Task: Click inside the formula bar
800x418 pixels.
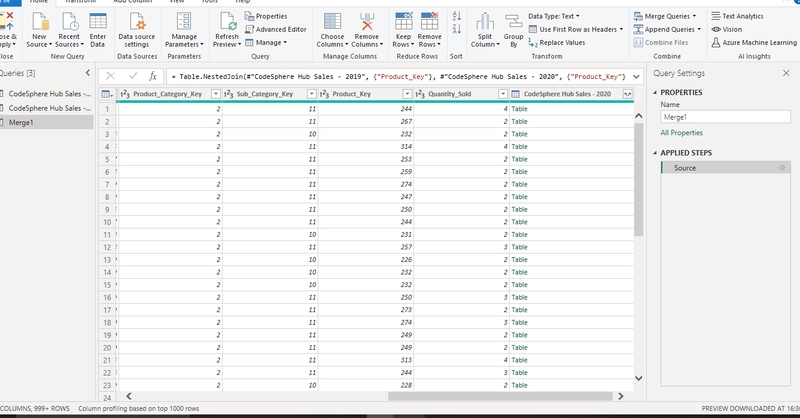Action: [x=398, y=77]
